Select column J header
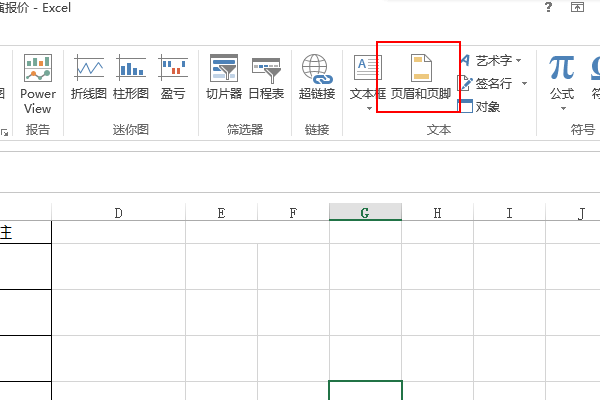This screenshot has width=600, height=400. tap(573, 212)
